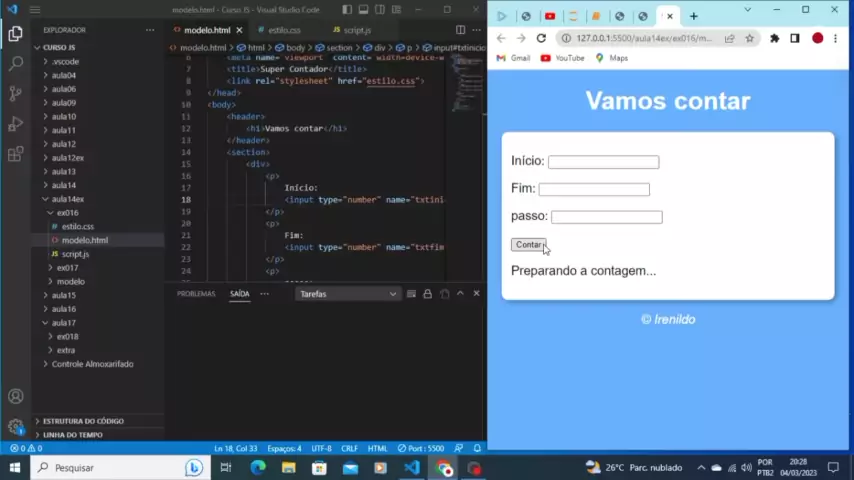854x480 pixels.
Task: Open the Search view in activity bar
Action: tap(15, 63)
